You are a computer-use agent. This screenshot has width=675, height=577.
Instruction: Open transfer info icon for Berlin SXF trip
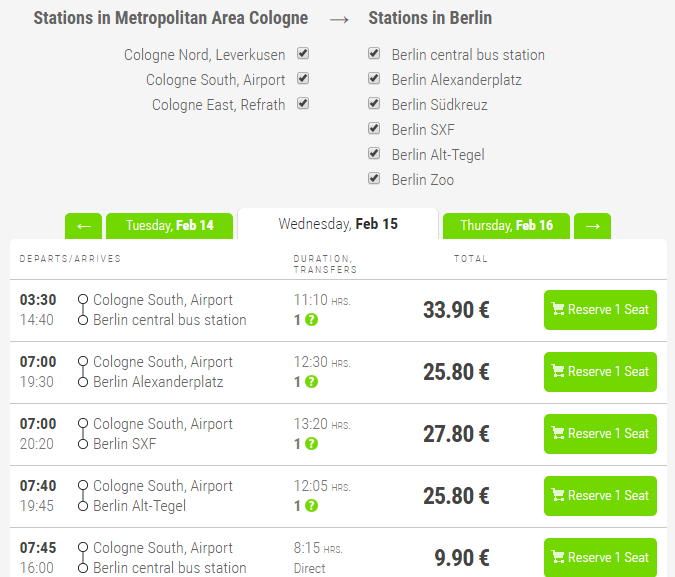[x=311, y=444]
